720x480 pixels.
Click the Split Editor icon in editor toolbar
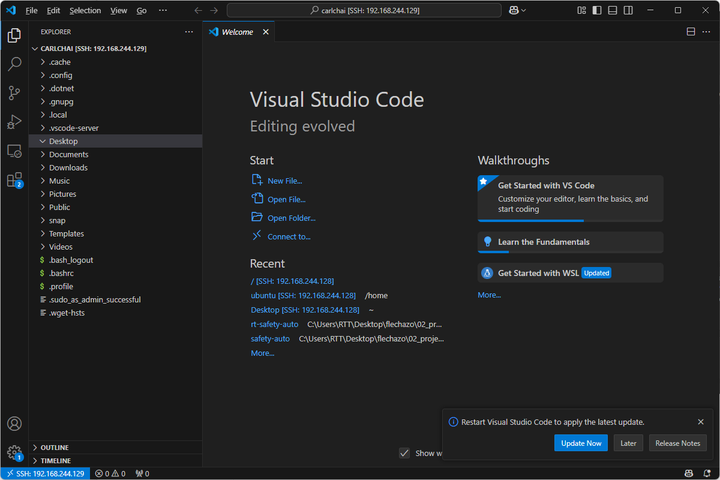[x=691, y=32]
